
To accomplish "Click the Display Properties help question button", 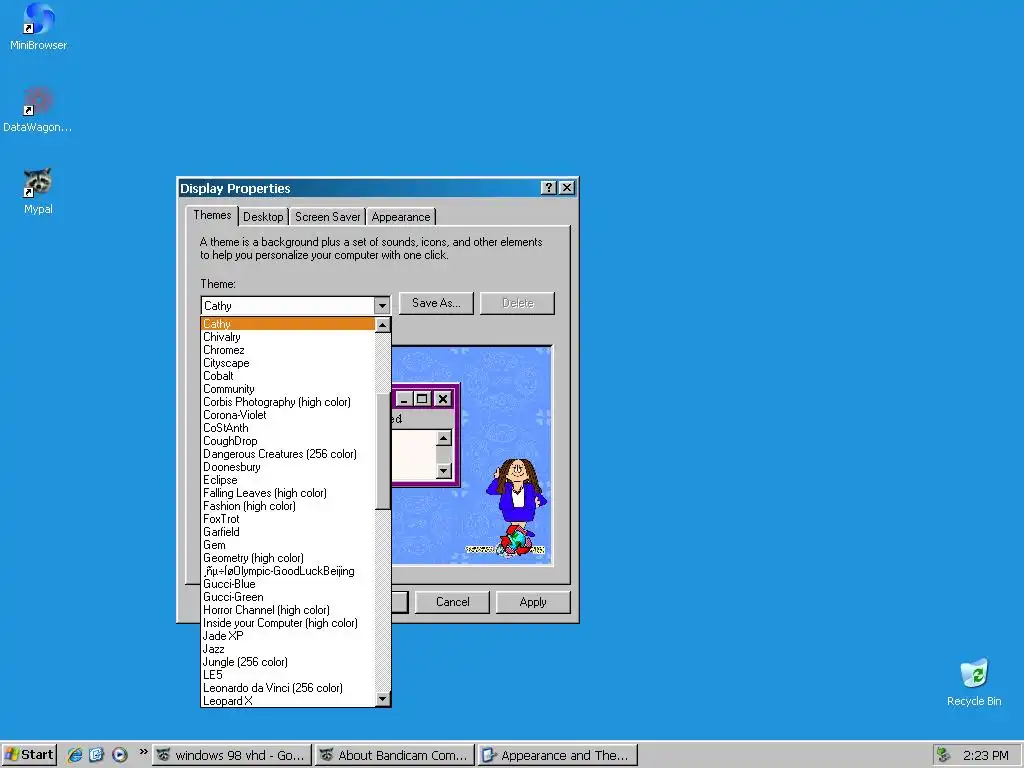I will (x=549, y=188).
